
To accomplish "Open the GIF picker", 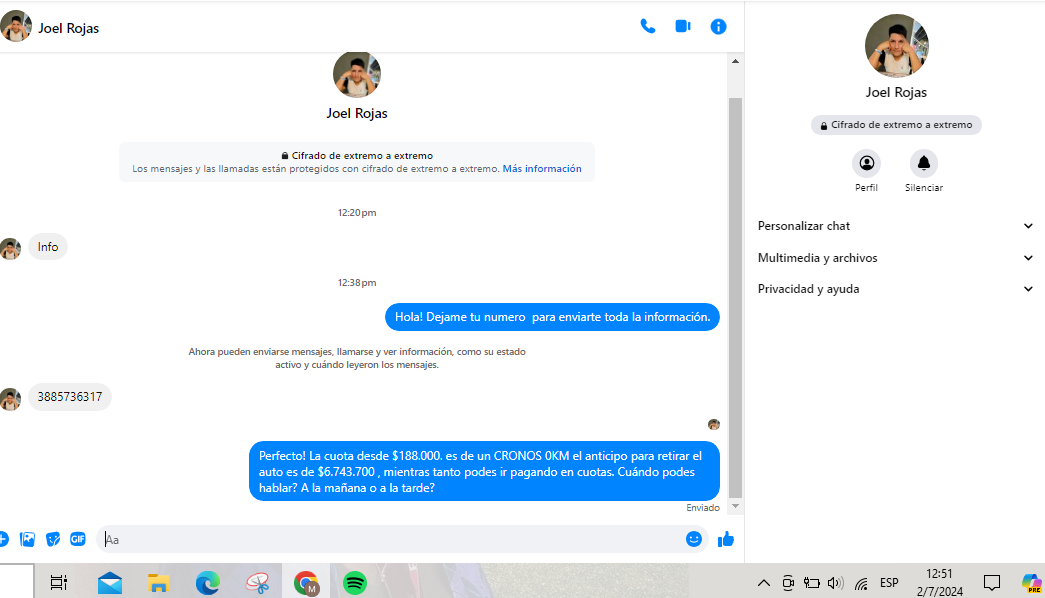I will (78, 539).
